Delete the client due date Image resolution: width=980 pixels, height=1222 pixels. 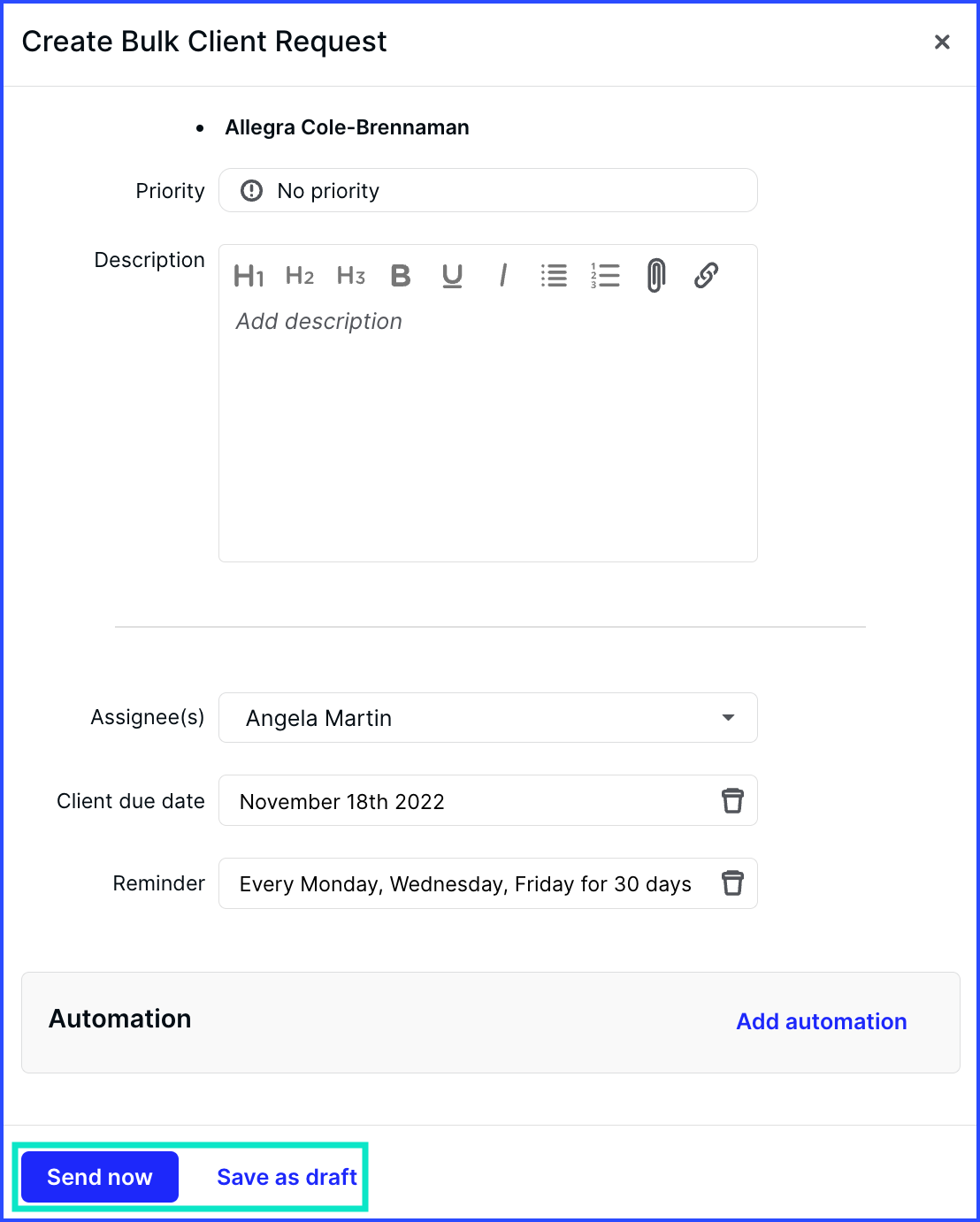732,801
